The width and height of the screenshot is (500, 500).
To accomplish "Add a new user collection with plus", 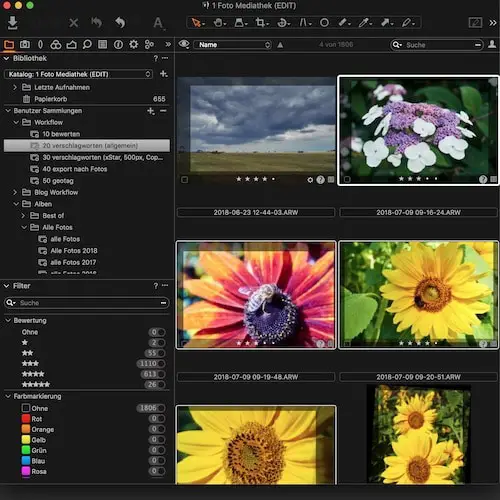I will tap(151, 111).
